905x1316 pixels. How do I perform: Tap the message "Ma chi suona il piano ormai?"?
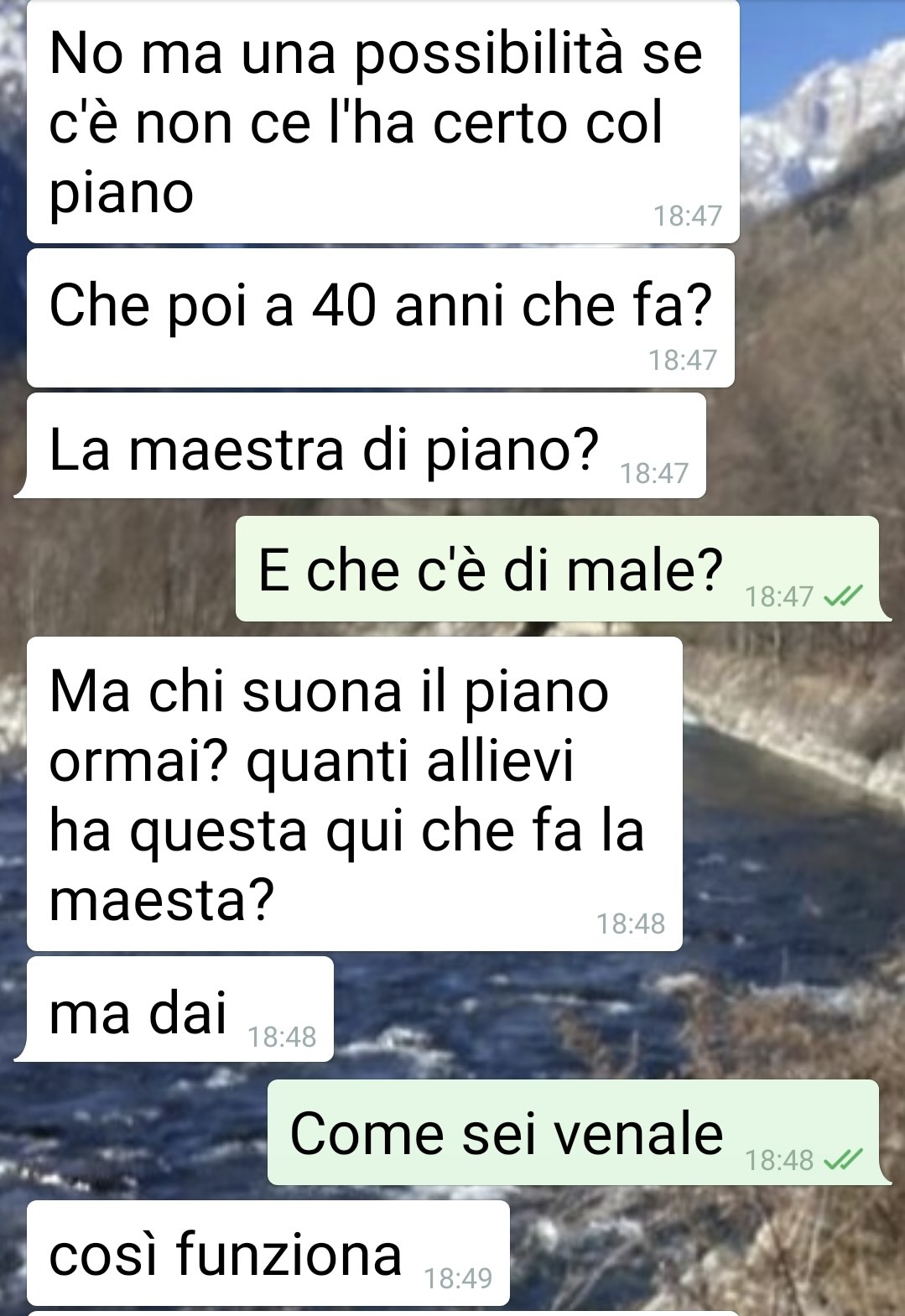pyautogui.click(x=355, y=793)
